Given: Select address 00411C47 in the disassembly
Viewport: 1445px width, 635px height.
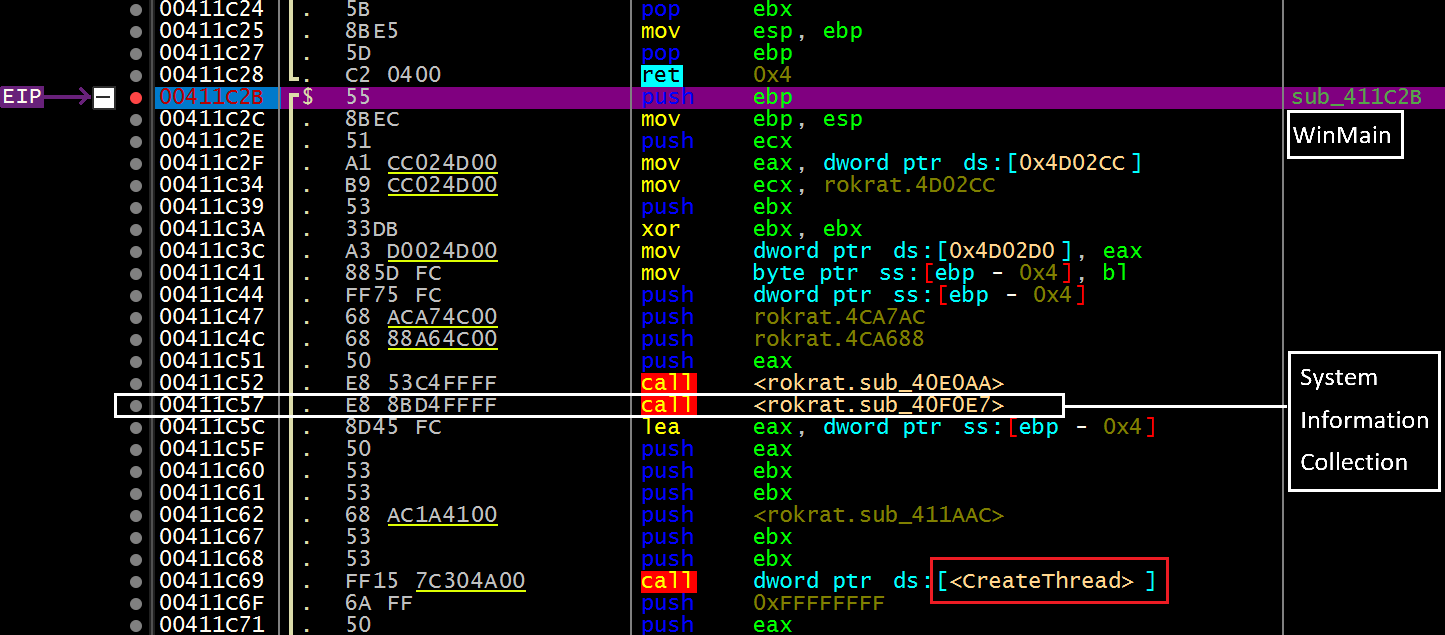Looking at the screenshot, I should [211, 317].
